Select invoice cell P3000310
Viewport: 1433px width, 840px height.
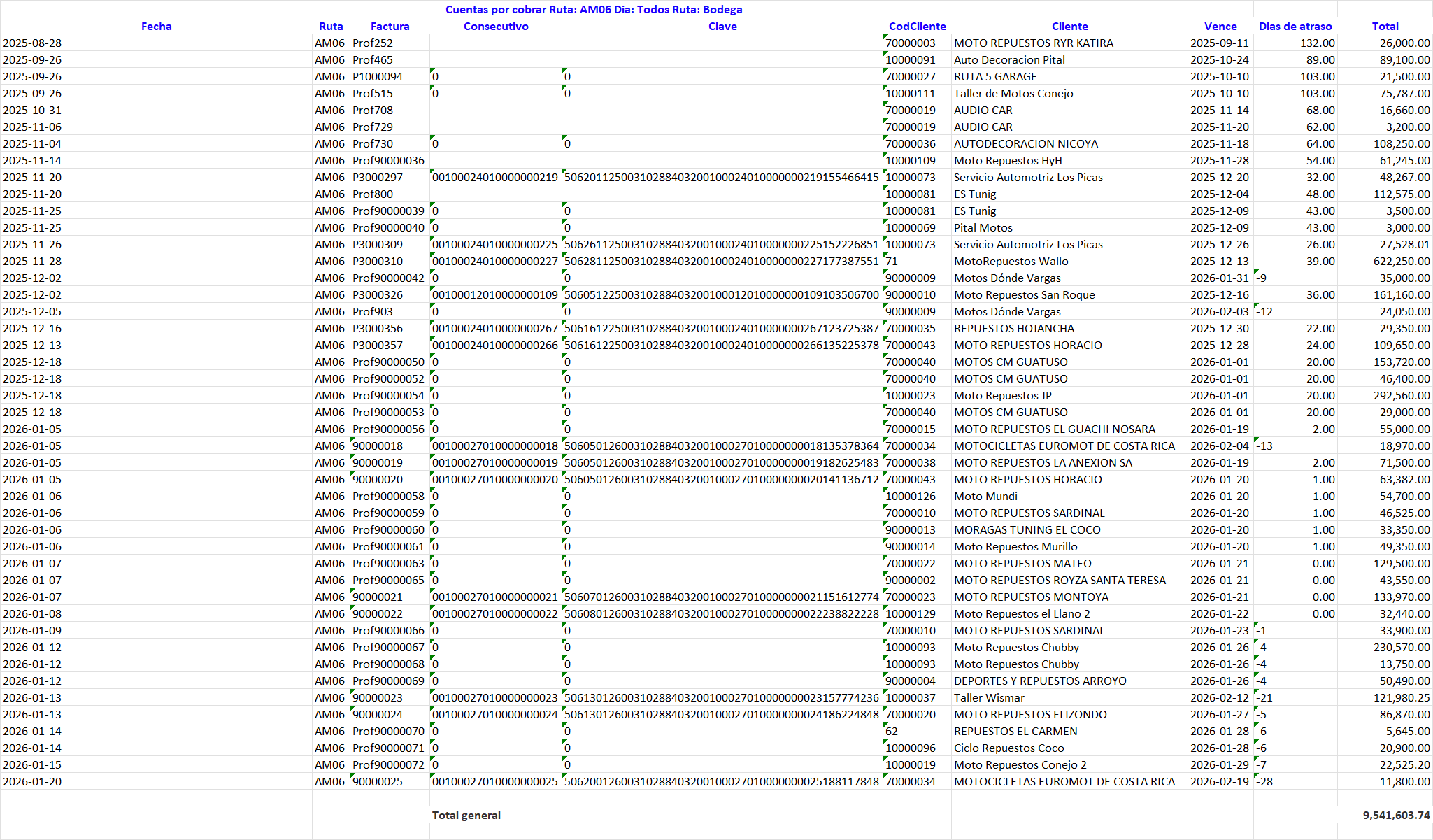click(378, 262)
